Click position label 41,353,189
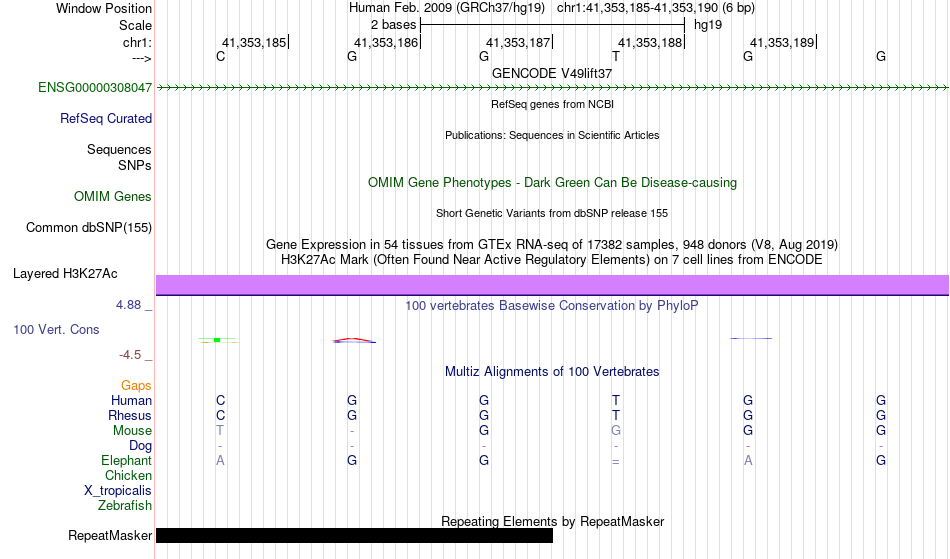Image resolution: width=950 pixels, height=559 pixels. (782, 42)
